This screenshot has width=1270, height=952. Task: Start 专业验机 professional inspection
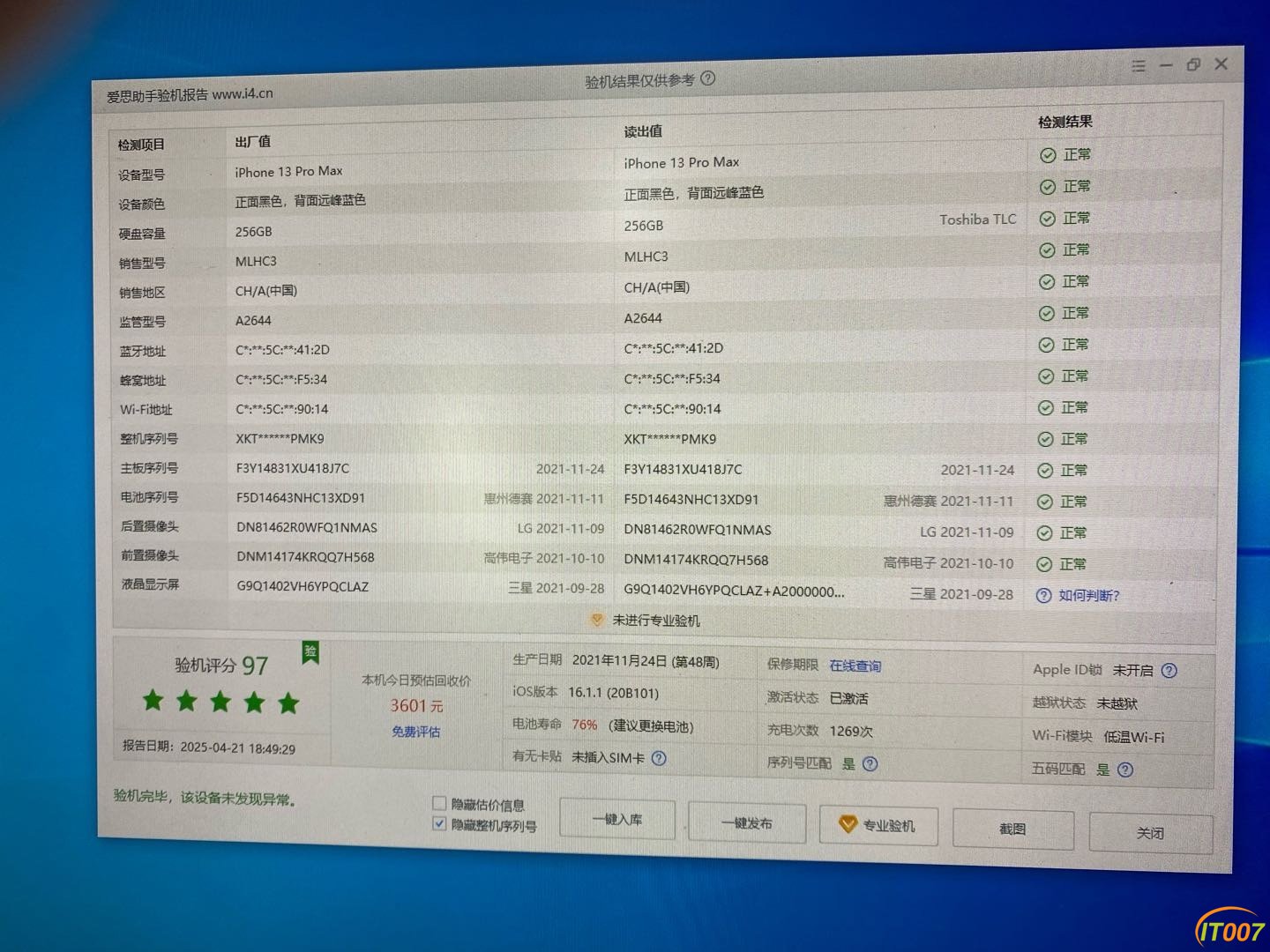pyautogui.click(x=878, y=826)
